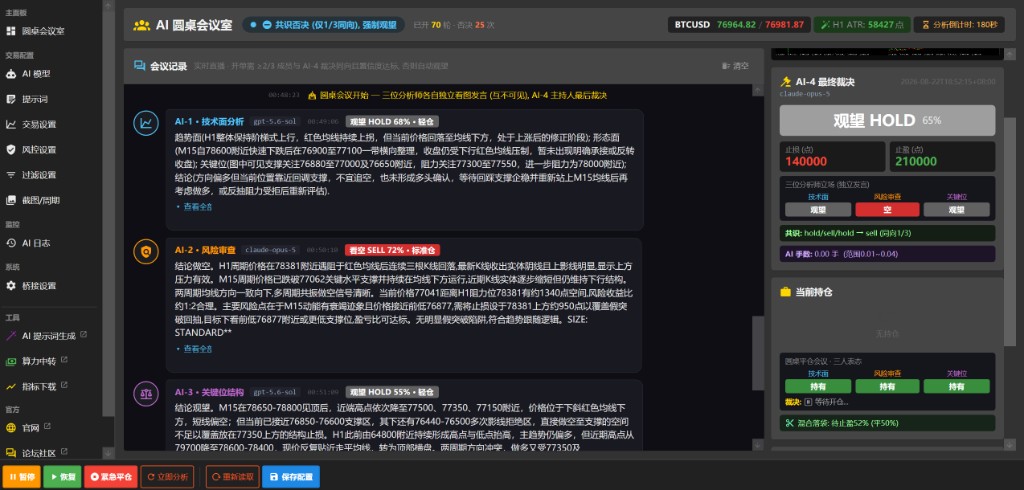The width and height of the screenshot is (1024, 490).
Task: Click the 交易设置 chart-line icon
Action: pos(10,125)
